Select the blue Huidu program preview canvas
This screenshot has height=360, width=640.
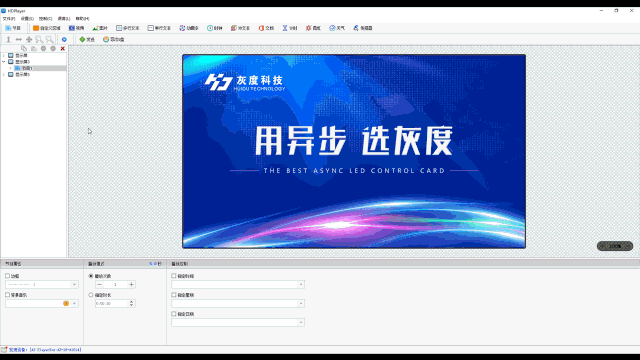point(354,151)
